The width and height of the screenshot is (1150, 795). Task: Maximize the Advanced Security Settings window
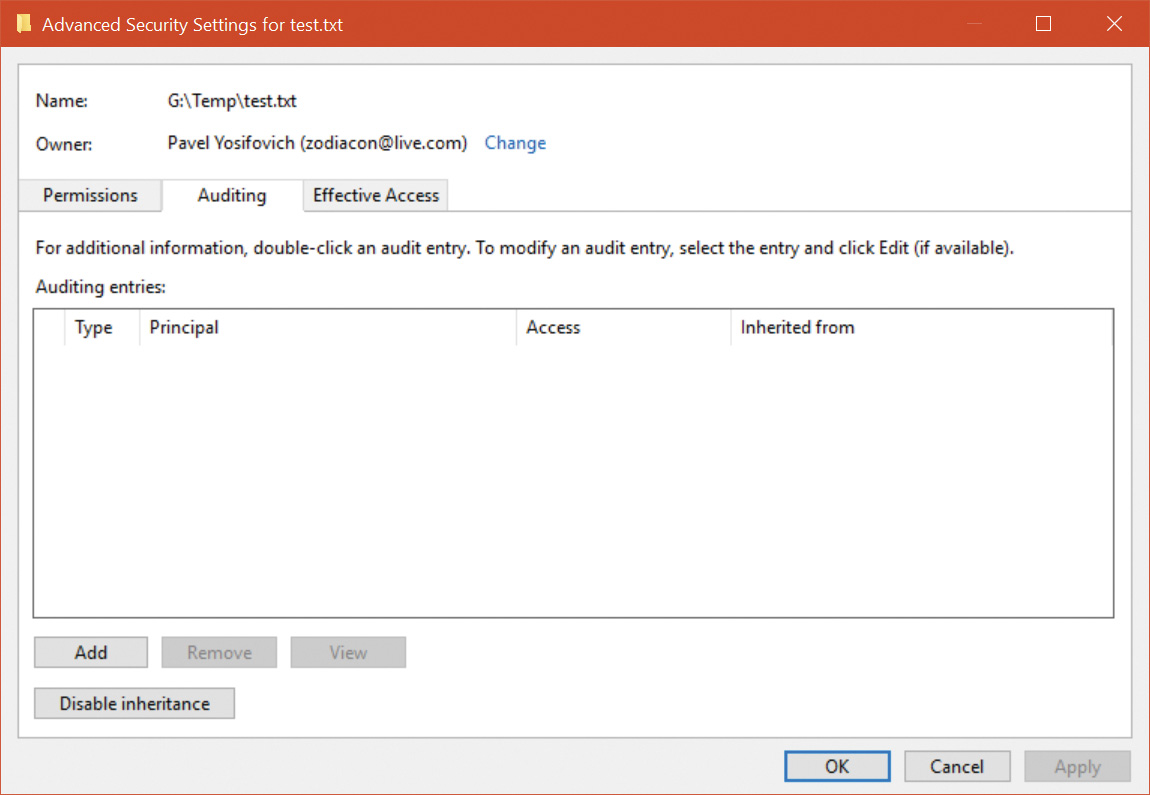[x=1043, y=24]
